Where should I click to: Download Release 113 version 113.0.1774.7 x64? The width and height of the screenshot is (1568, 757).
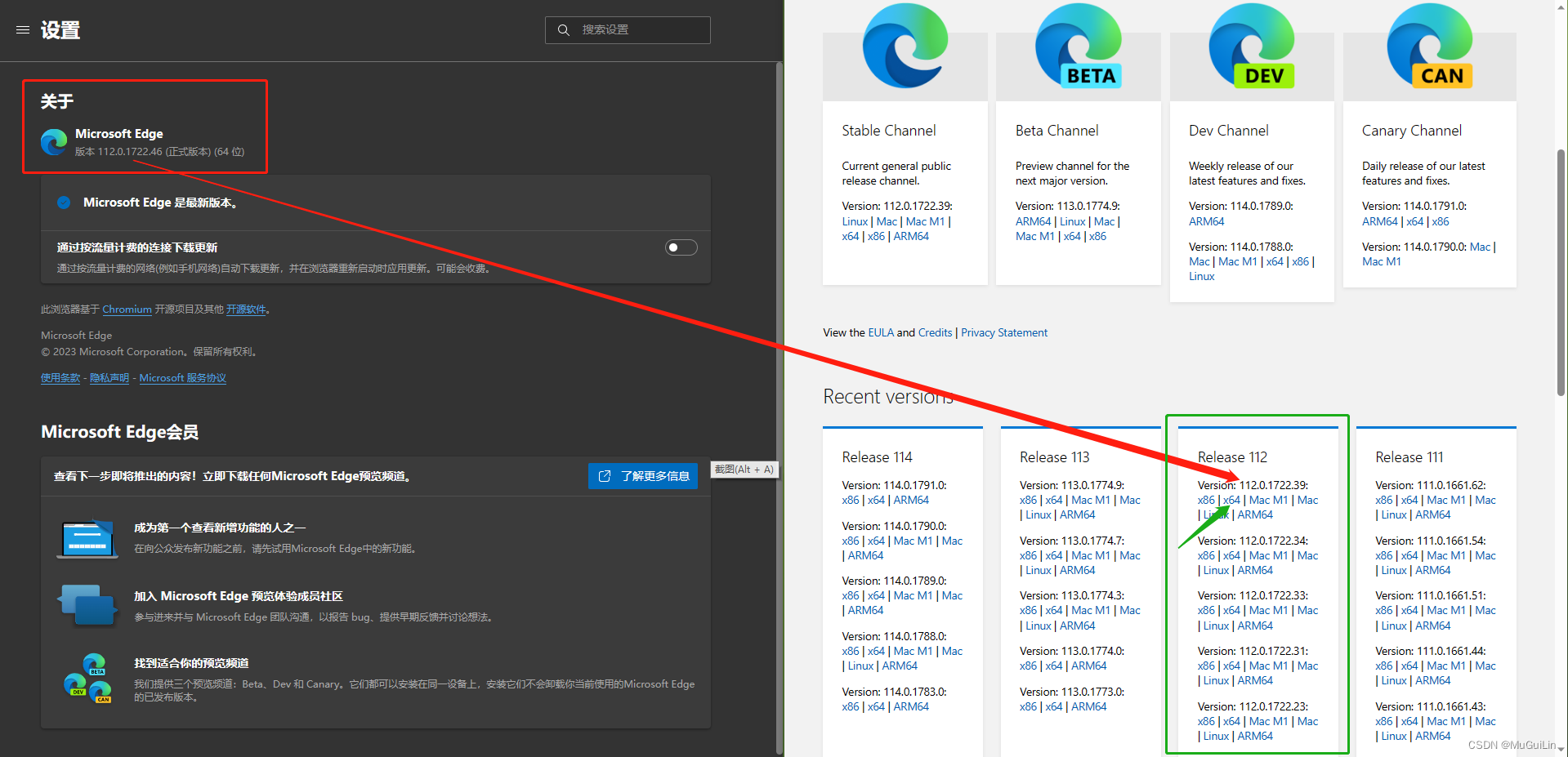(1054, 555)
